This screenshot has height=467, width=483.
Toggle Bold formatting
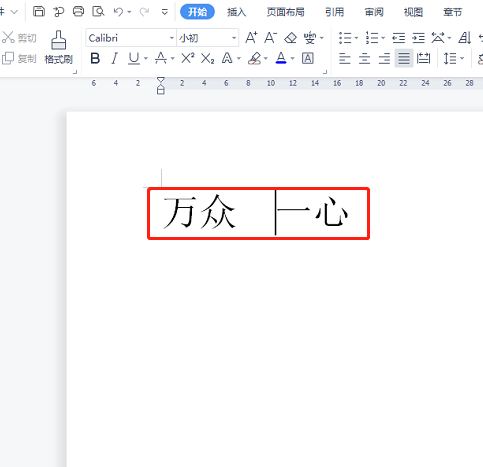point(95,59)
